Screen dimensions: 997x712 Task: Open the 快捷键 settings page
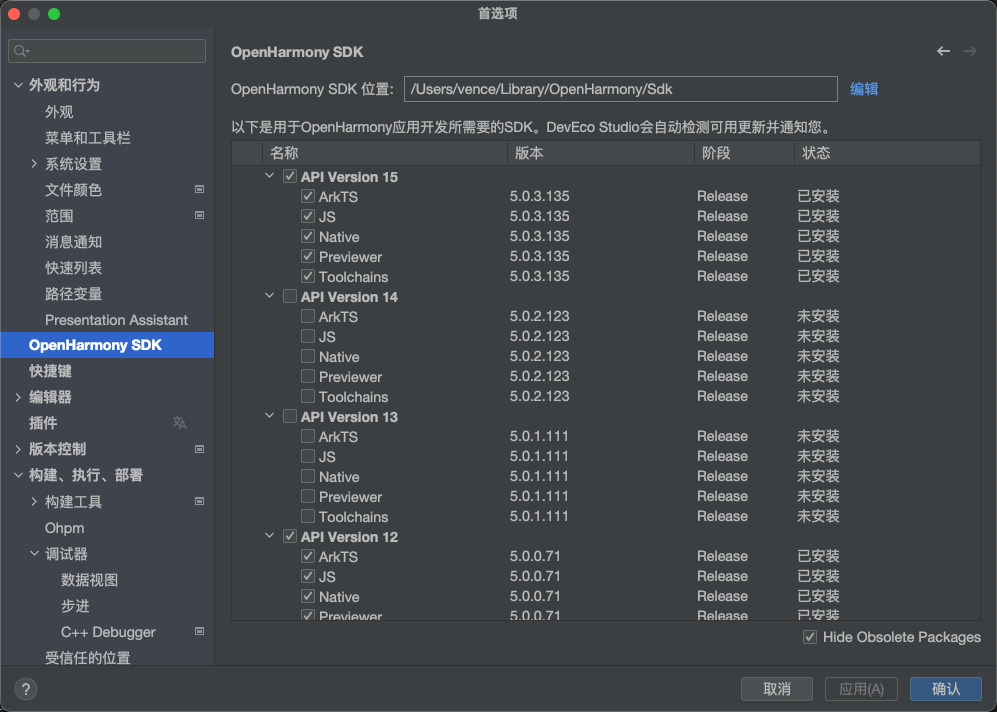[50, 371]
